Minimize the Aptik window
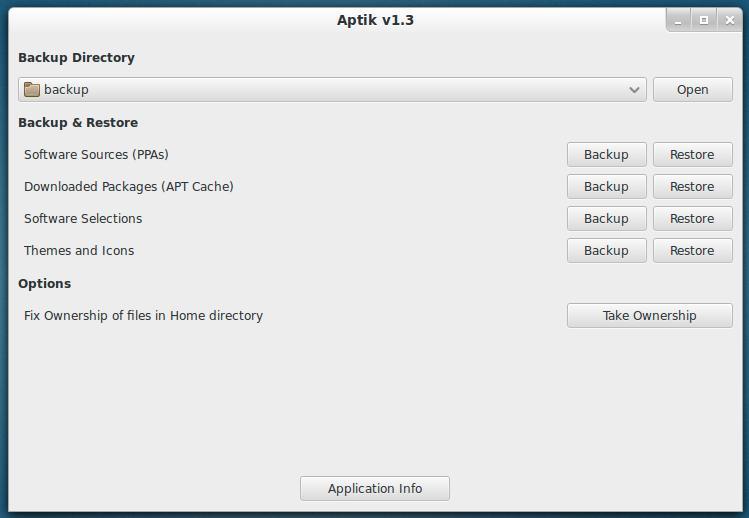The width and height of the screenshot is (749, 518). pos(679,20)
